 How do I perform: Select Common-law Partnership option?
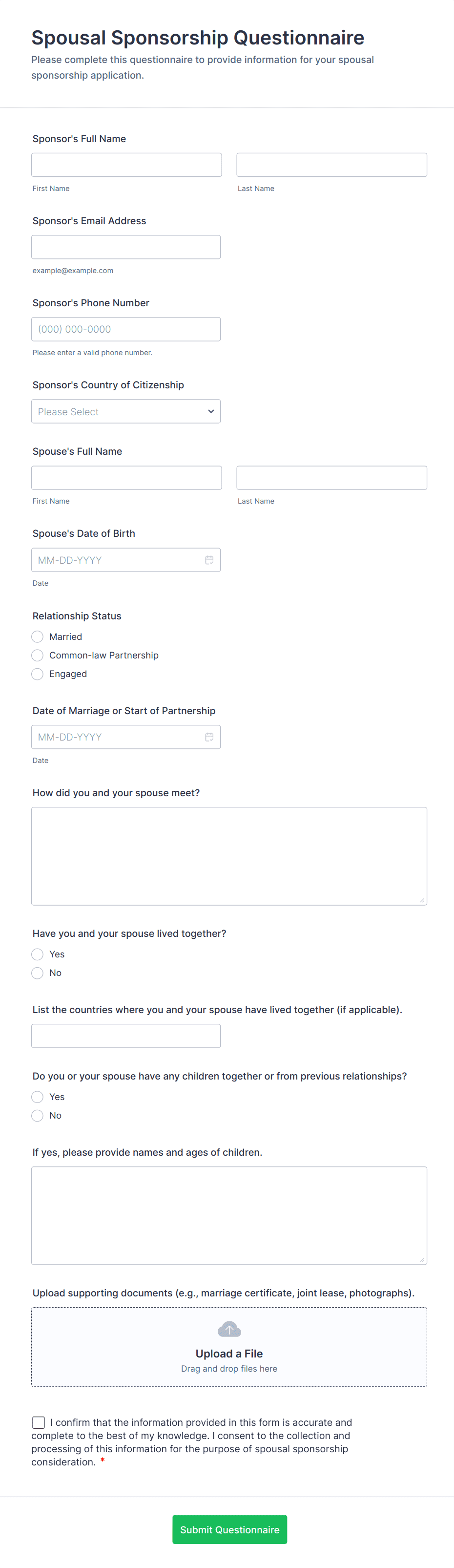click(37, 656)
